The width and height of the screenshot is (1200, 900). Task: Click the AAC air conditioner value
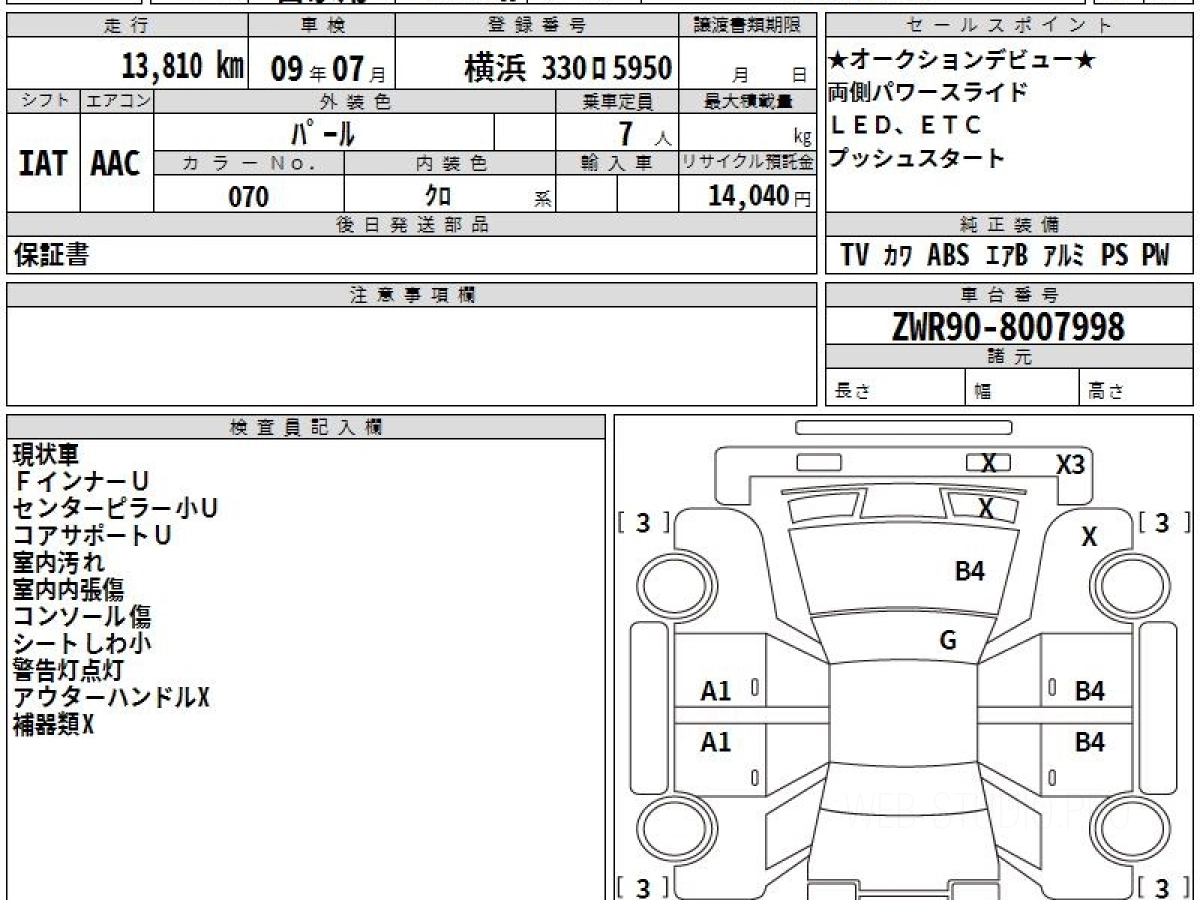pos(116,163)
